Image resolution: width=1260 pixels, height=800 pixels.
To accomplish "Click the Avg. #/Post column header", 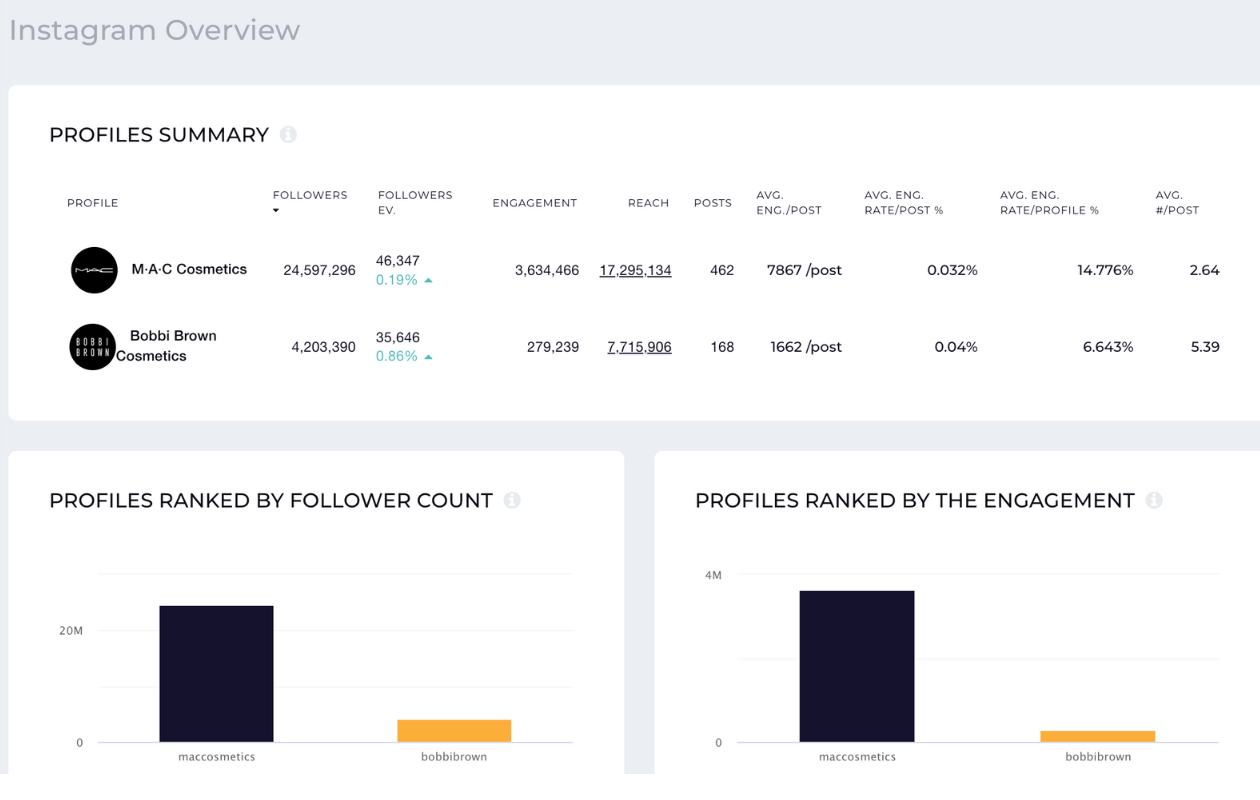I will coord(1177,203).
